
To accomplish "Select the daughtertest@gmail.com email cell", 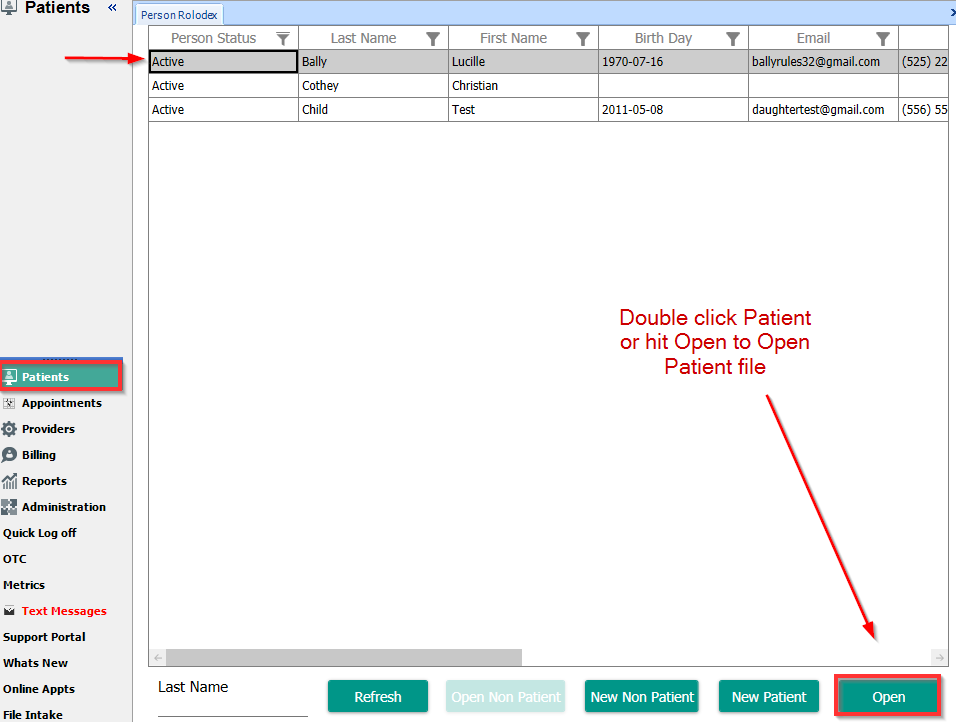I will (x=823, y=110).
